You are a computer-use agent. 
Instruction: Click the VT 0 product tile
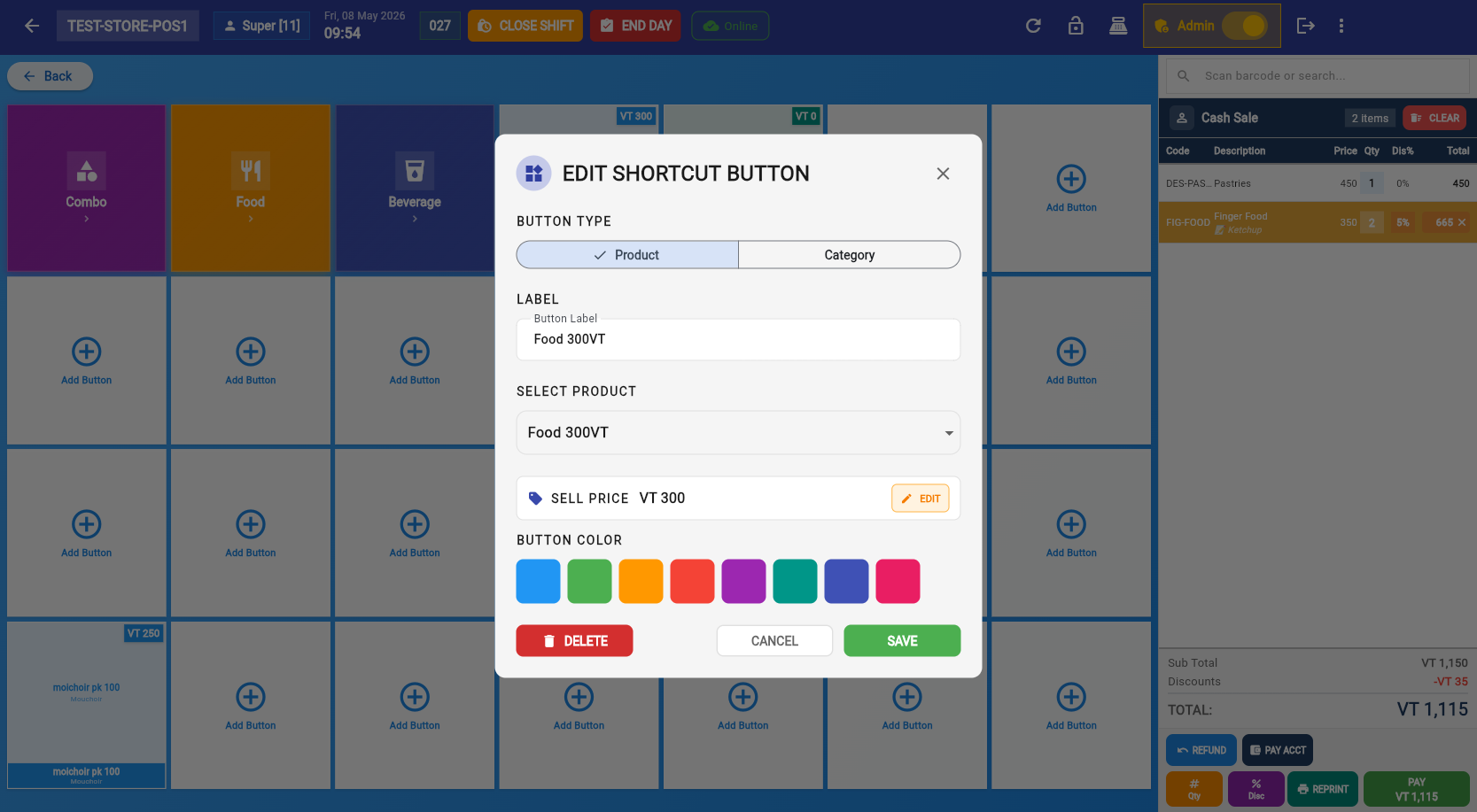(742, 120)
